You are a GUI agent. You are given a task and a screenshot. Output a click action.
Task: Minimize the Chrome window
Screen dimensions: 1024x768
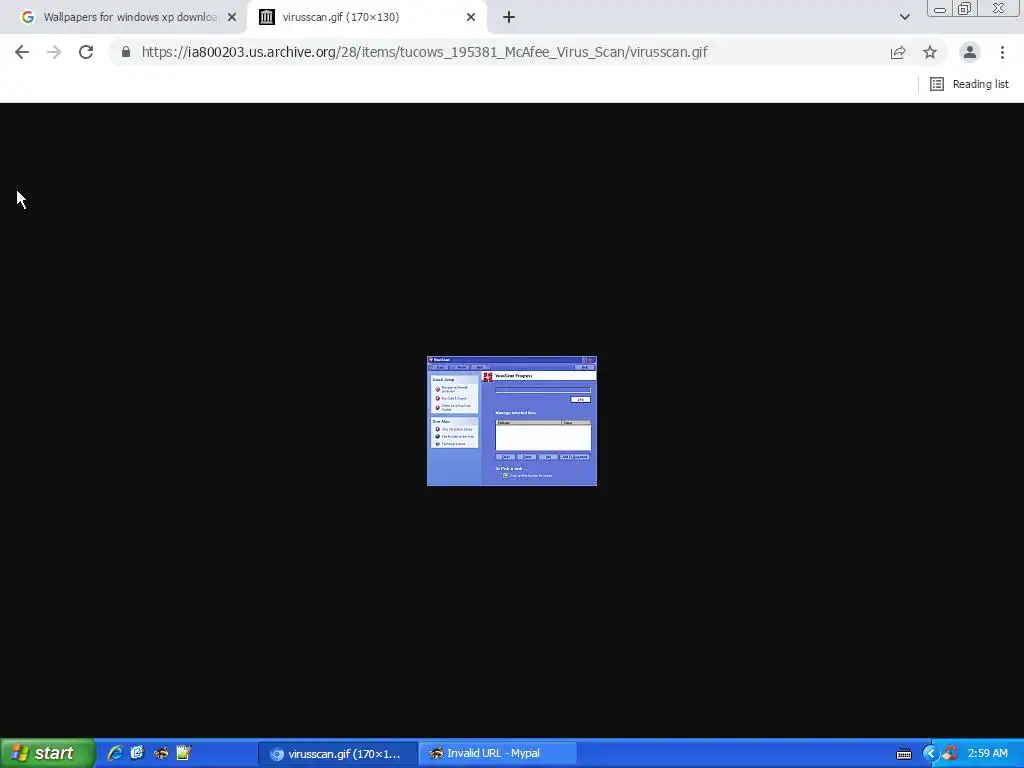pyautogui.click(x=940, y=9)
